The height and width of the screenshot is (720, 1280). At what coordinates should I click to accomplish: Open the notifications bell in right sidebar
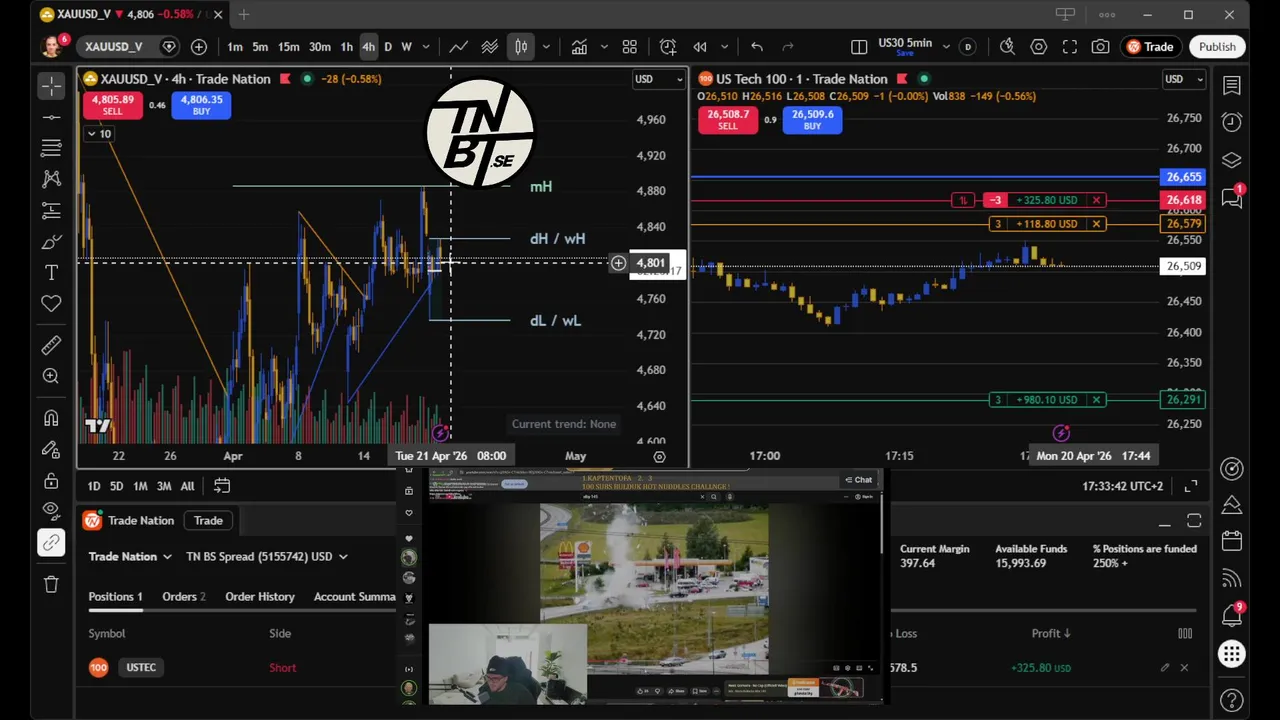(x=1232, y=615)
